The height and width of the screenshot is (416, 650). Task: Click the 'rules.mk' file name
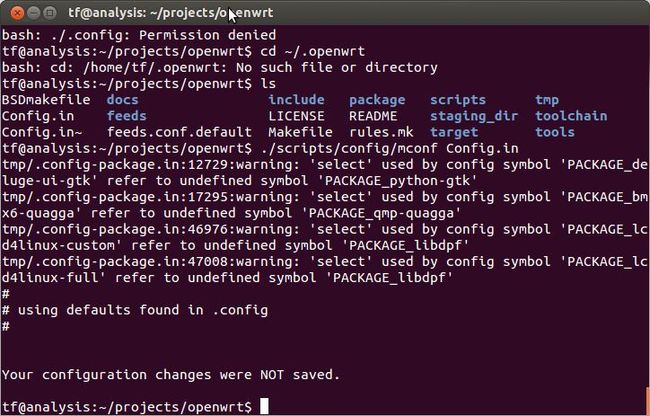(381, 132)
